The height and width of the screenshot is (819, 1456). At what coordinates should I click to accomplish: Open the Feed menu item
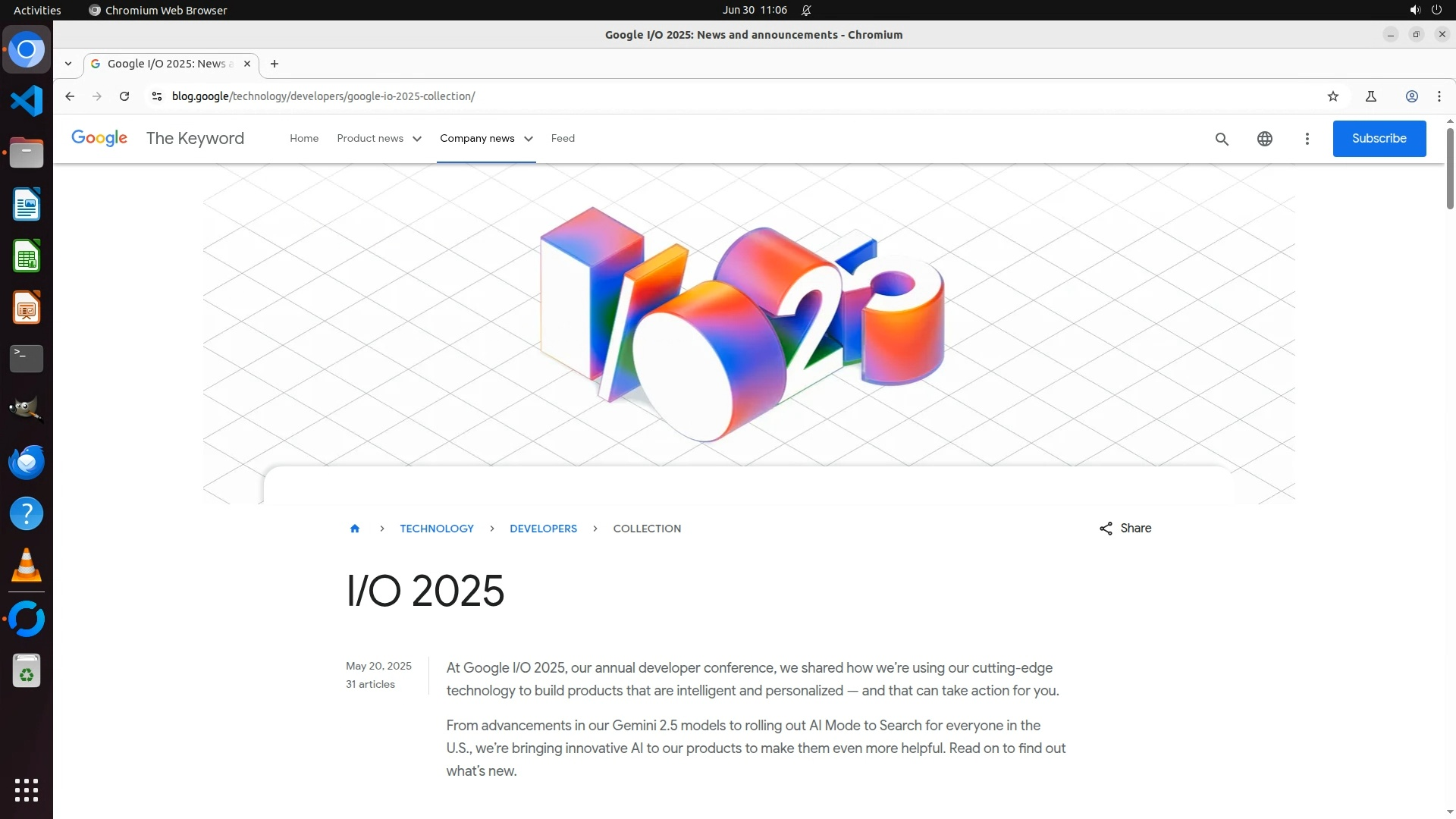563,139
